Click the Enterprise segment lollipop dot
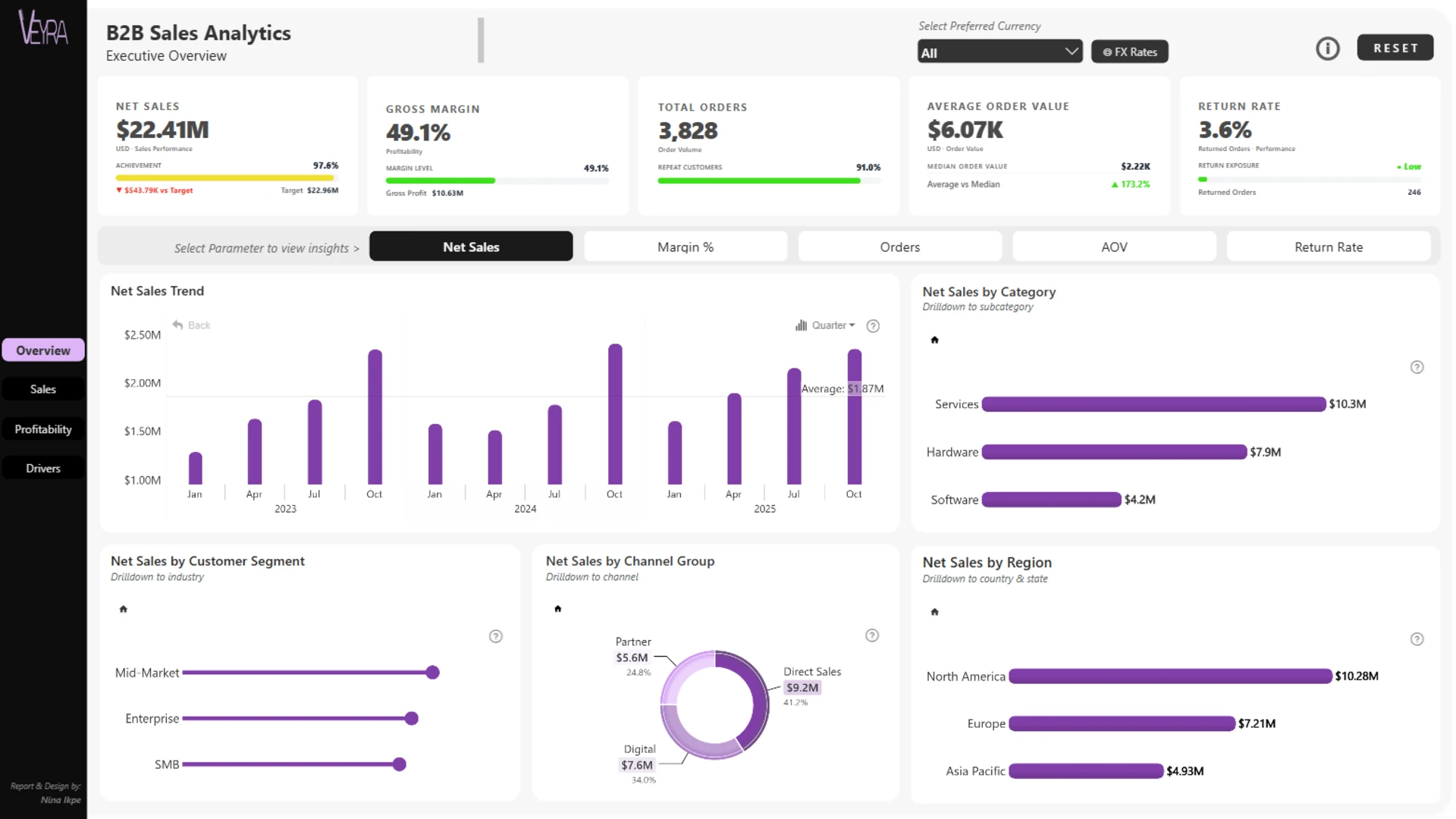 412,718
